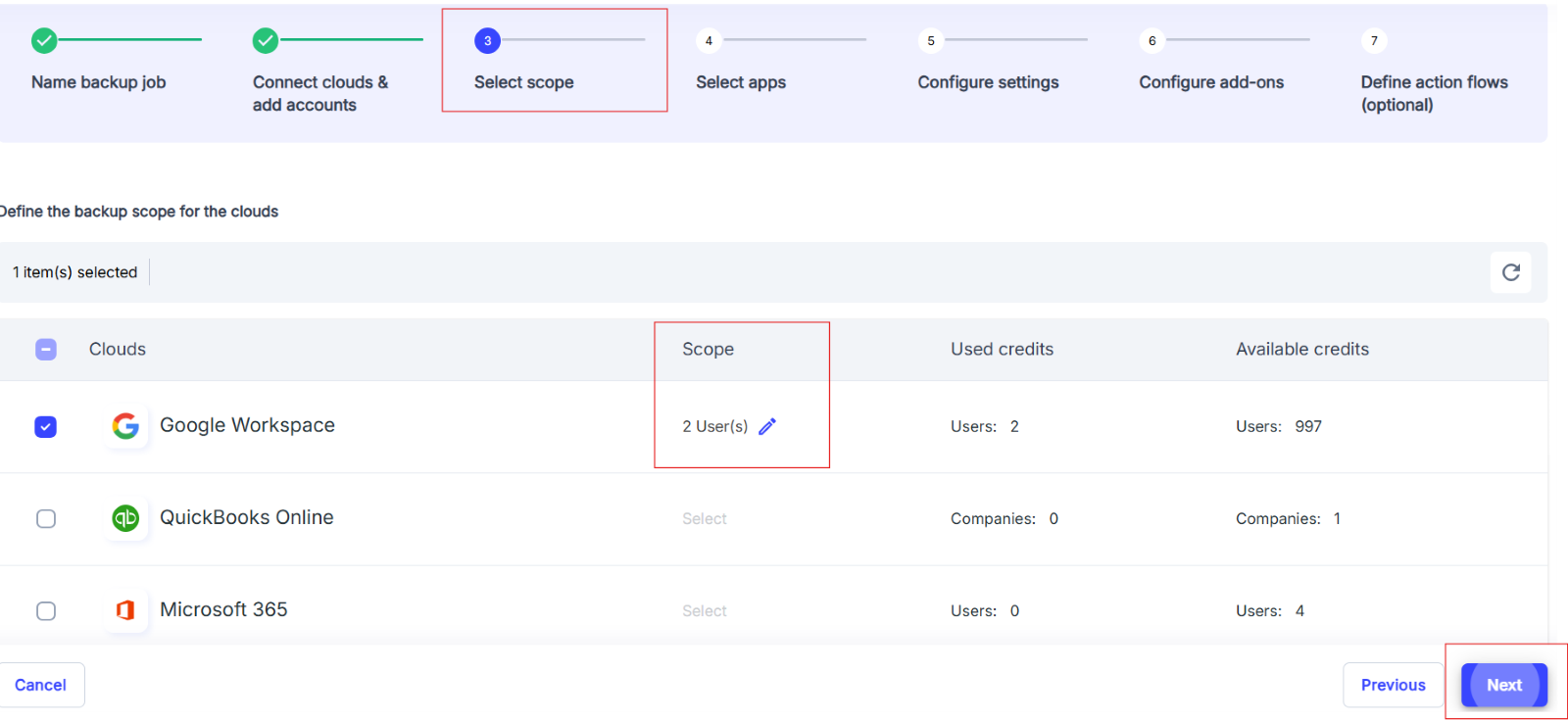Click Google Workspace available credits Users: 997
The width and height of the screenshot is (1568, 720).
pyautogui.click(x=1279, y=426)
